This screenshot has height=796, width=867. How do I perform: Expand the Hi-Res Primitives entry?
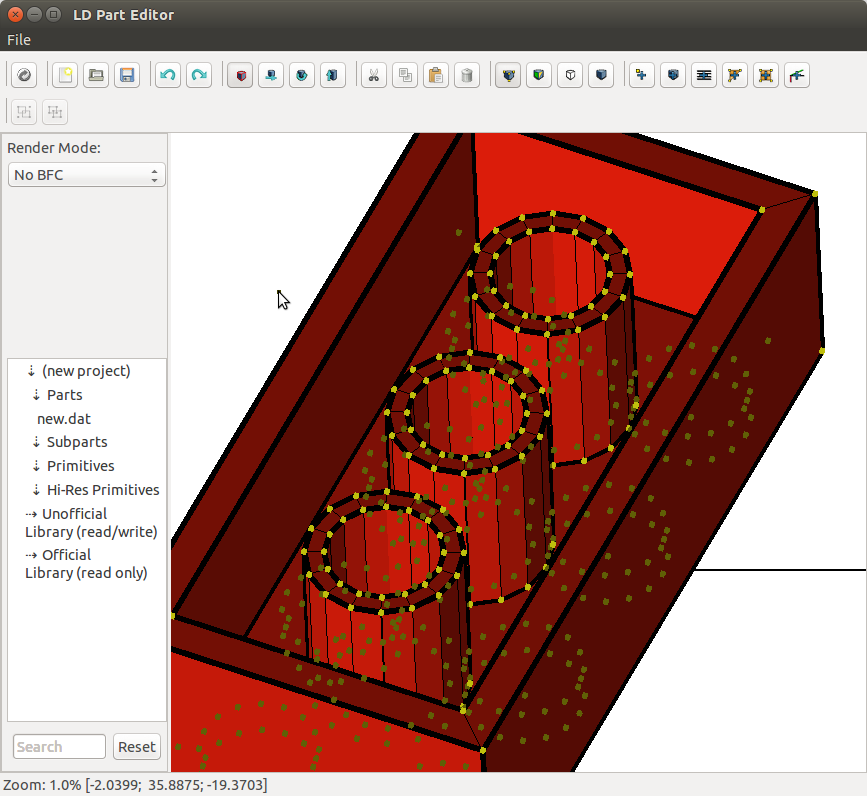tap(100, 490)
